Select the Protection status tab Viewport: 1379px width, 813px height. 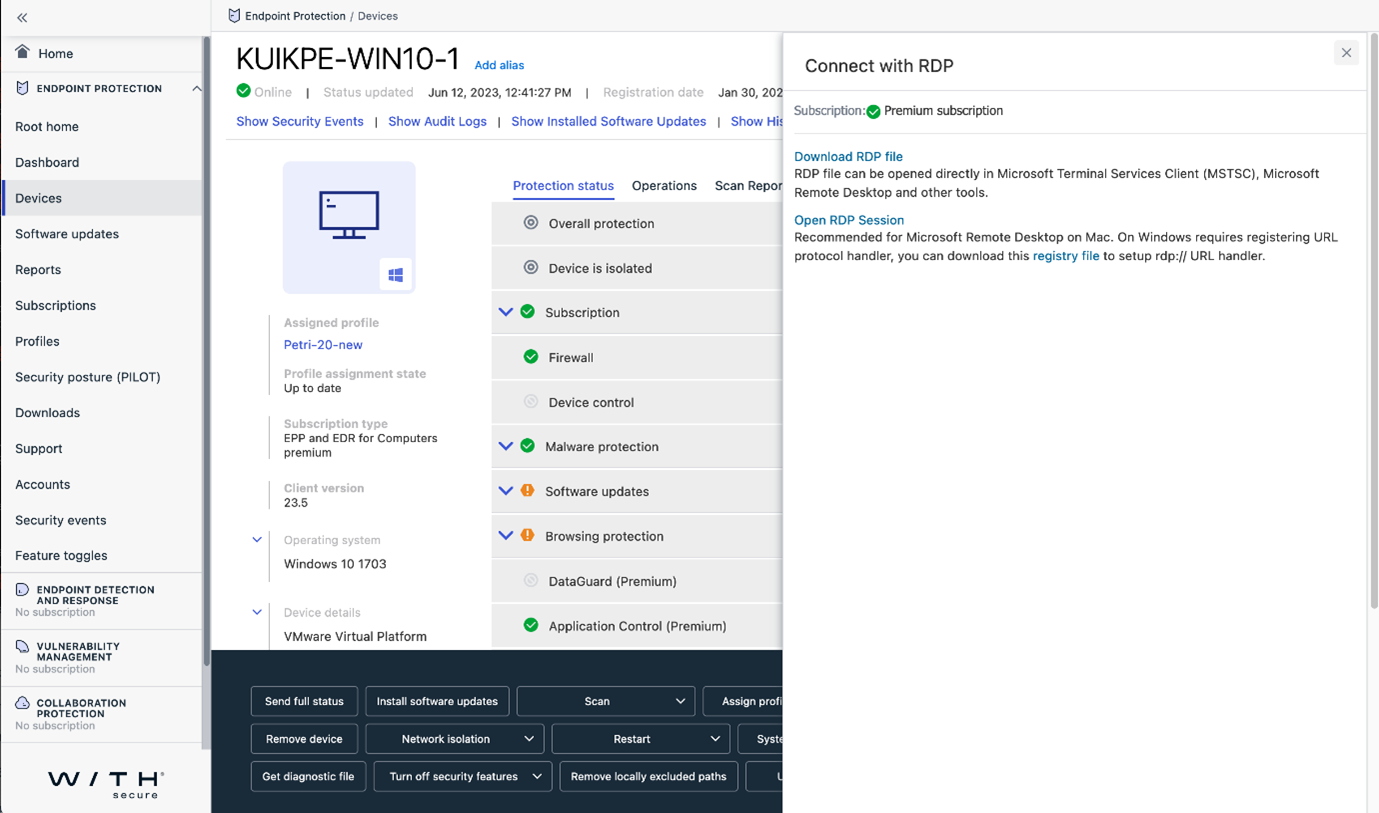coord(563,186)
